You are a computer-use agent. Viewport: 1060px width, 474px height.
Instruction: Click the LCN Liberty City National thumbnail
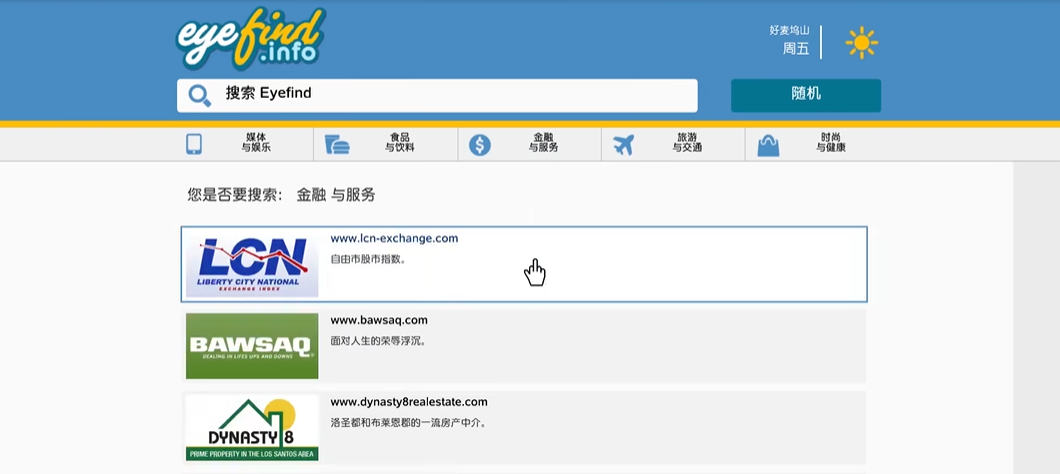252,266
